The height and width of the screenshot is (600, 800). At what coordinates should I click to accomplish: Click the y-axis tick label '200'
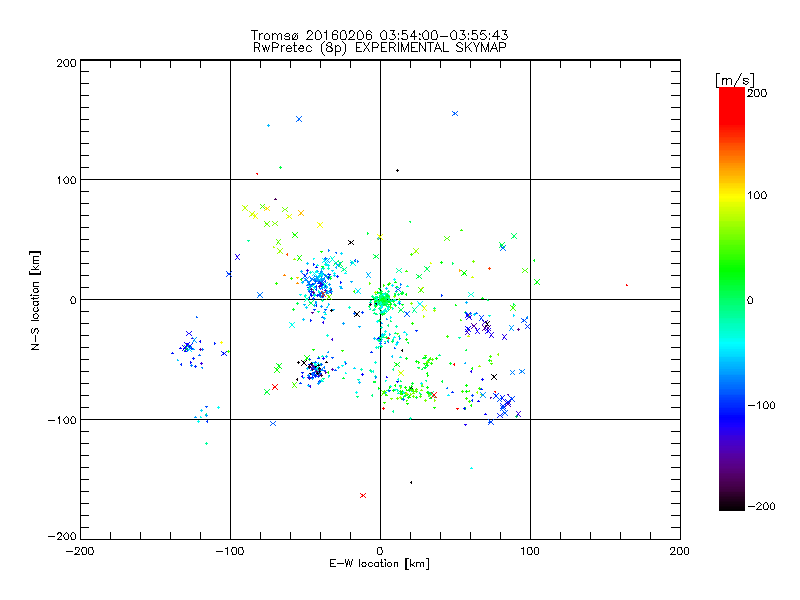tap(66, 63)
